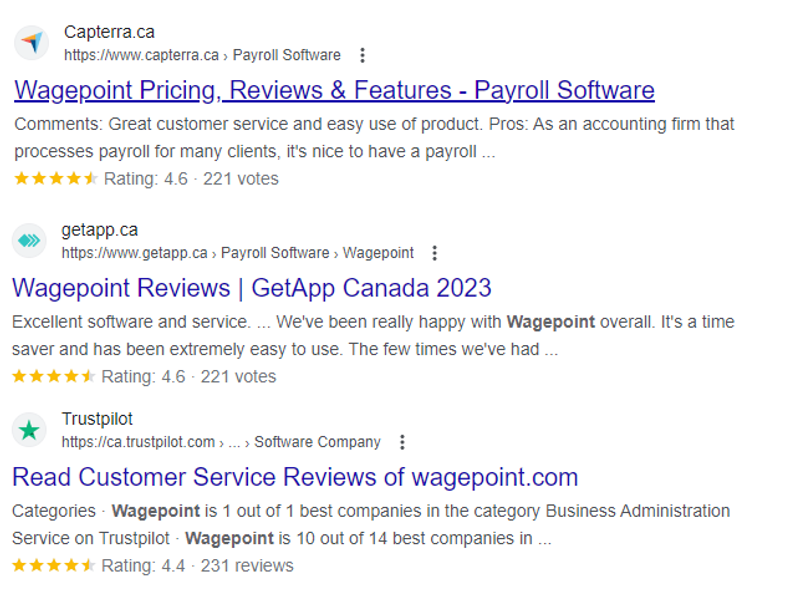Viewport: 800px width, 612px height.
Task: Click the Capterra snippet starting 'Comments: Great customer service'
Action: 374,138
